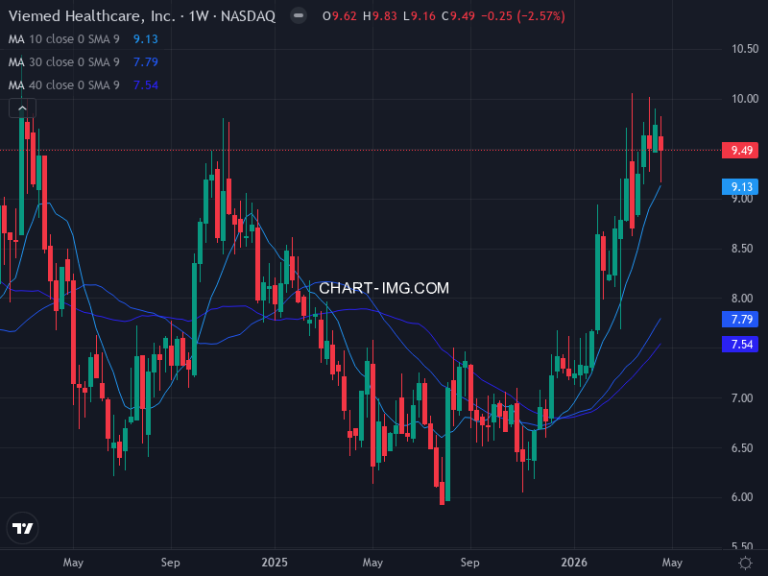Screen dimensions: 768x576
Task: Select the MA 30 close indicator legend
Action: click(x=64, y=62)
